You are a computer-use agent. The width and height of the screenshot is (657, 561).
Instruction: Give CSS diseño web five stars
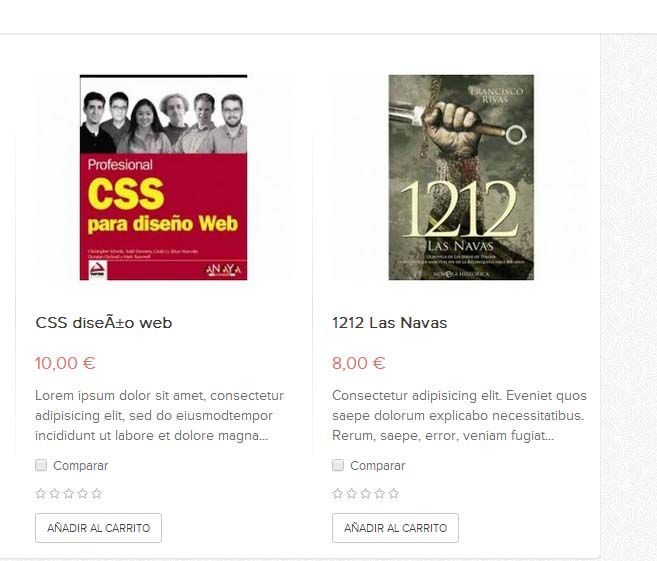click(97, 494)
